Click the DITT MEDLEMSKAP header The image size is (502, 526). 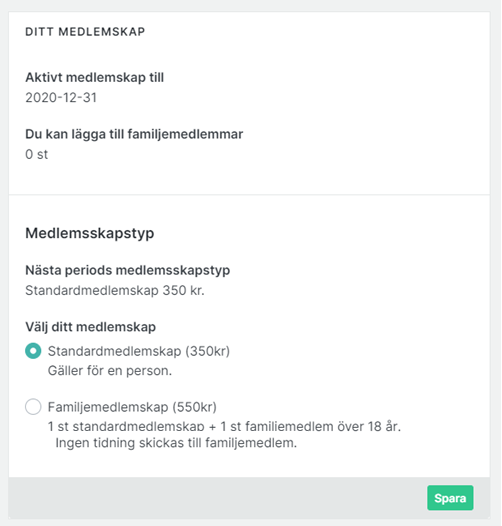(85, 32)
